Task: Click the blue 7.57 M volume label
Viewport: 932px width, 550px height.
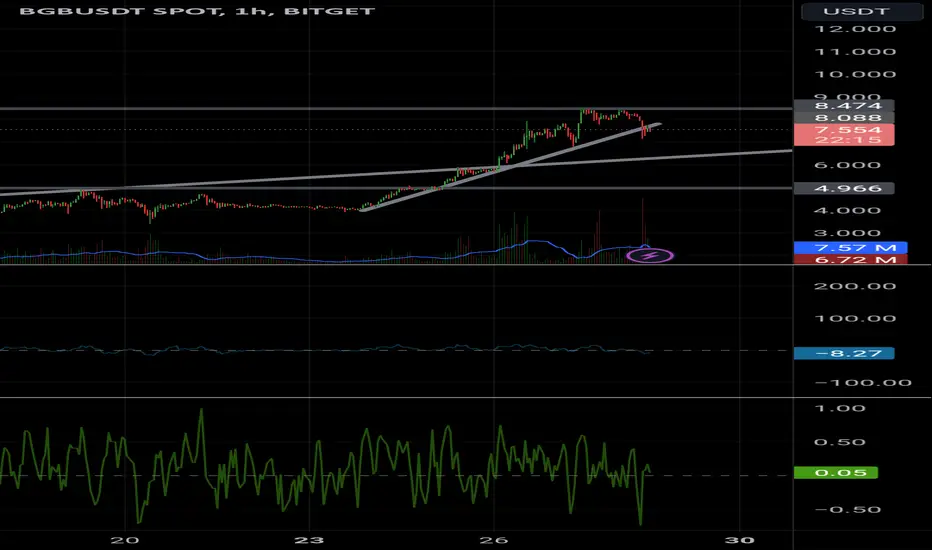Action: 851,247
